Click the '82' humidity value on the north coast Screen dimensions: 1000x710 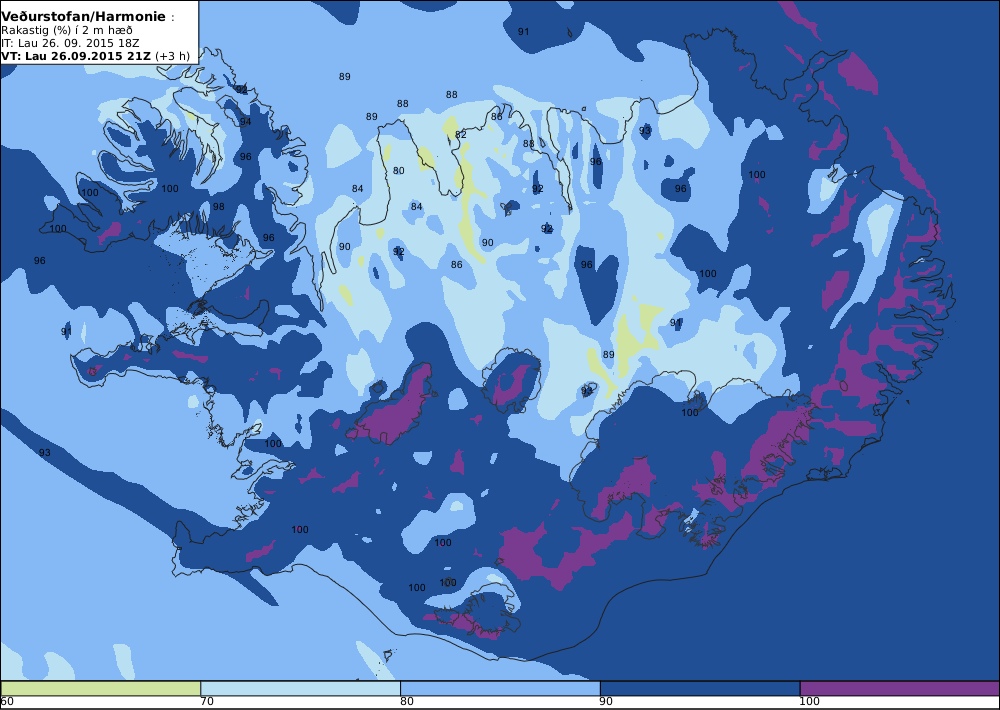pos(460,135)
